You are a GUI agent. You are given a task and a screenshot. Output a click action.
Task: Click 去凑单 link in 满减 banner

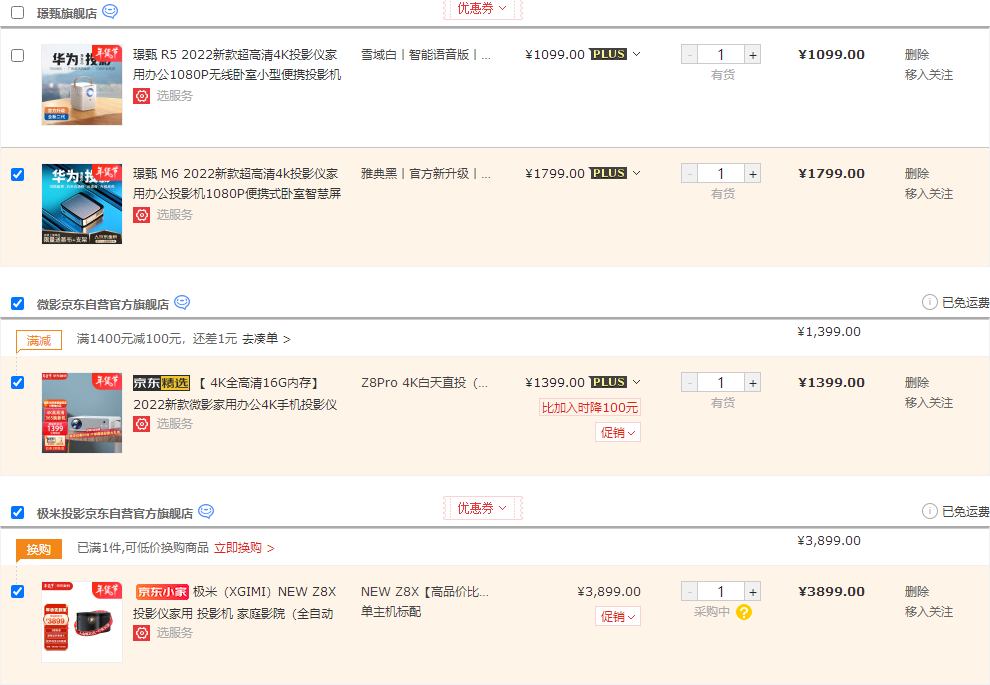pyautogui.click(x=266, y=339)
